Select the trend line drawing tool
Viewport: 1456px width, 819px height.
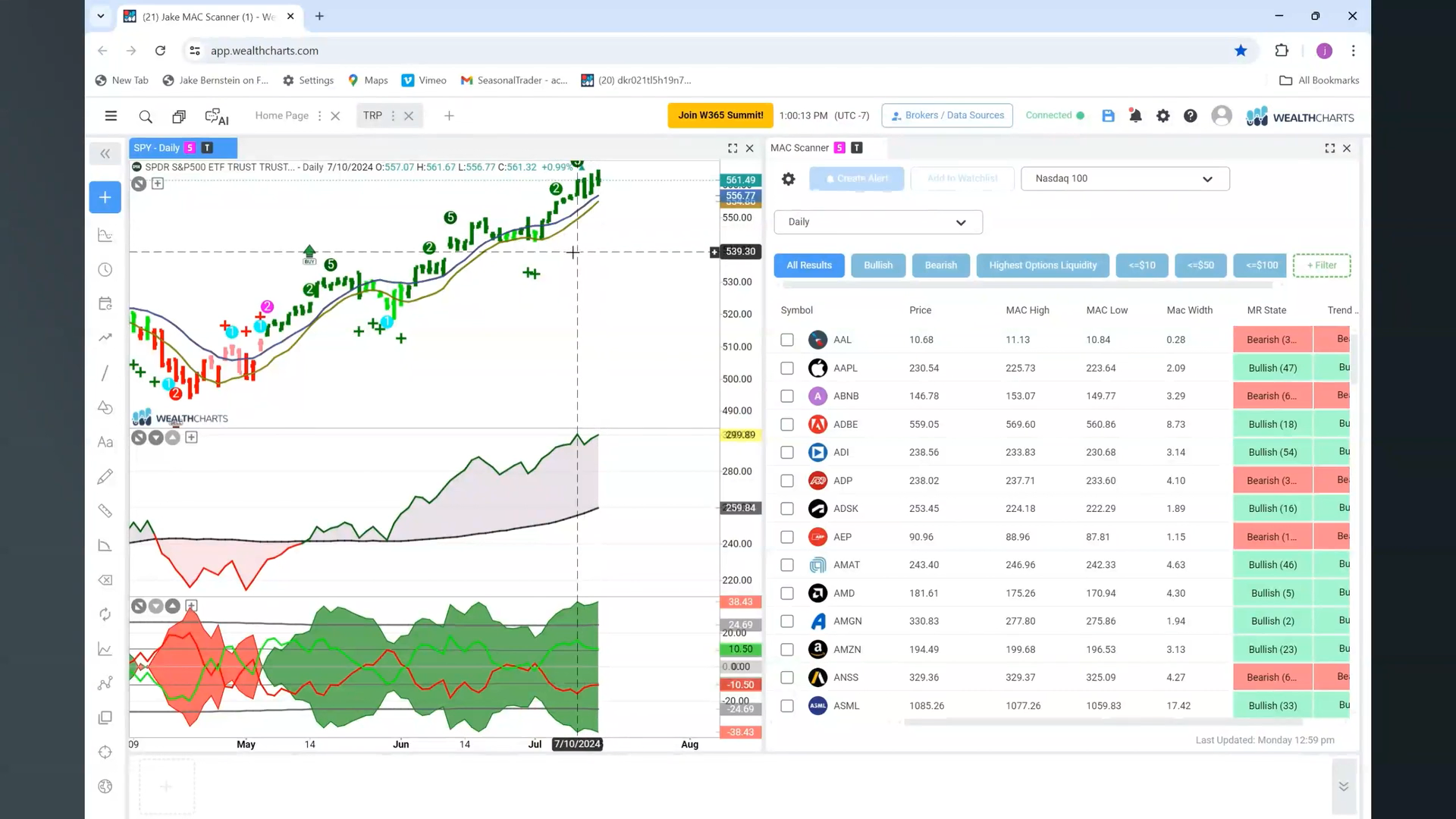coord(105,373)
